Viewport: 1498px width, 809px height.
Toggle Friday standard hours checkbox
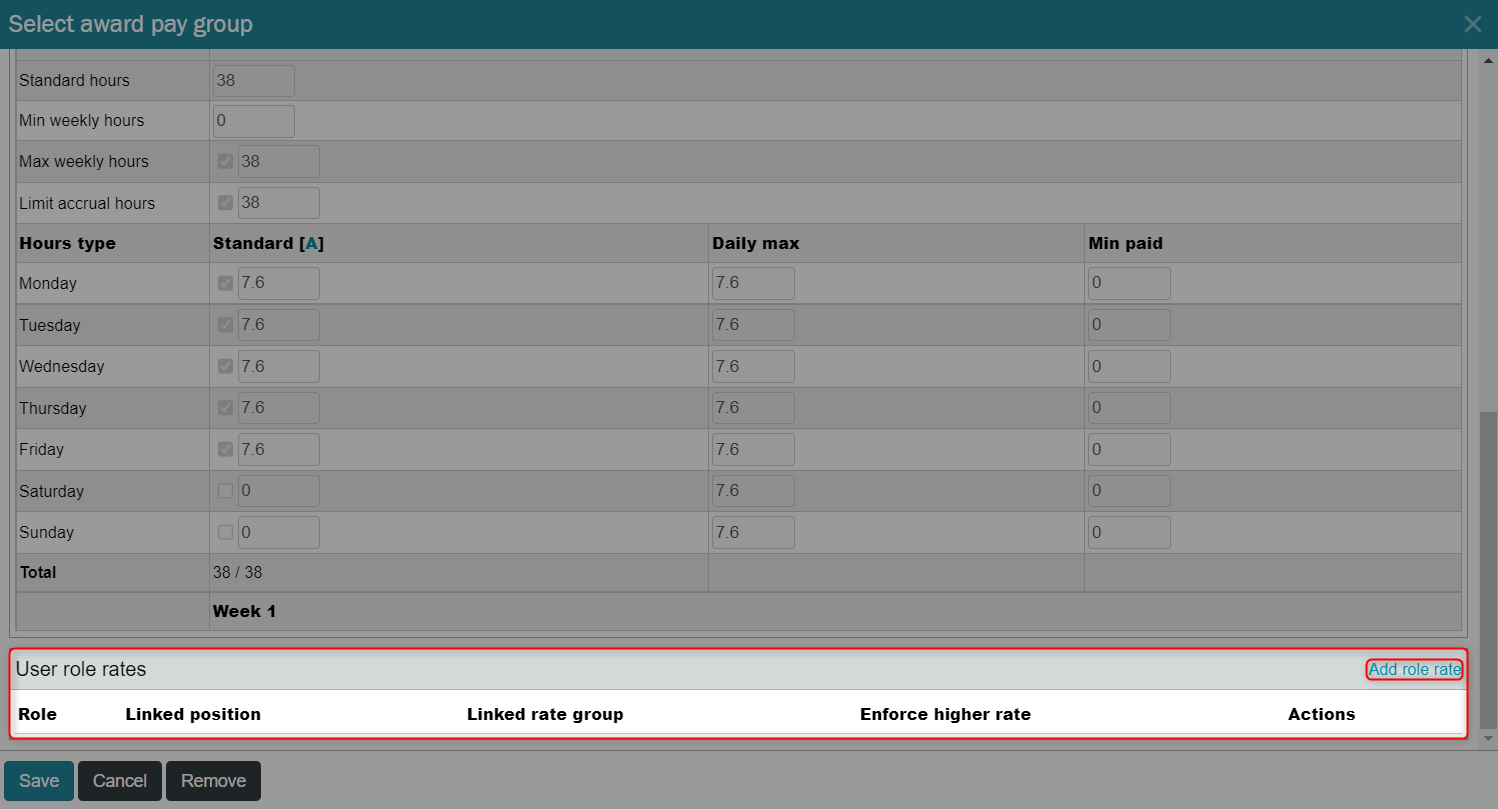click(x=225, y=450)
